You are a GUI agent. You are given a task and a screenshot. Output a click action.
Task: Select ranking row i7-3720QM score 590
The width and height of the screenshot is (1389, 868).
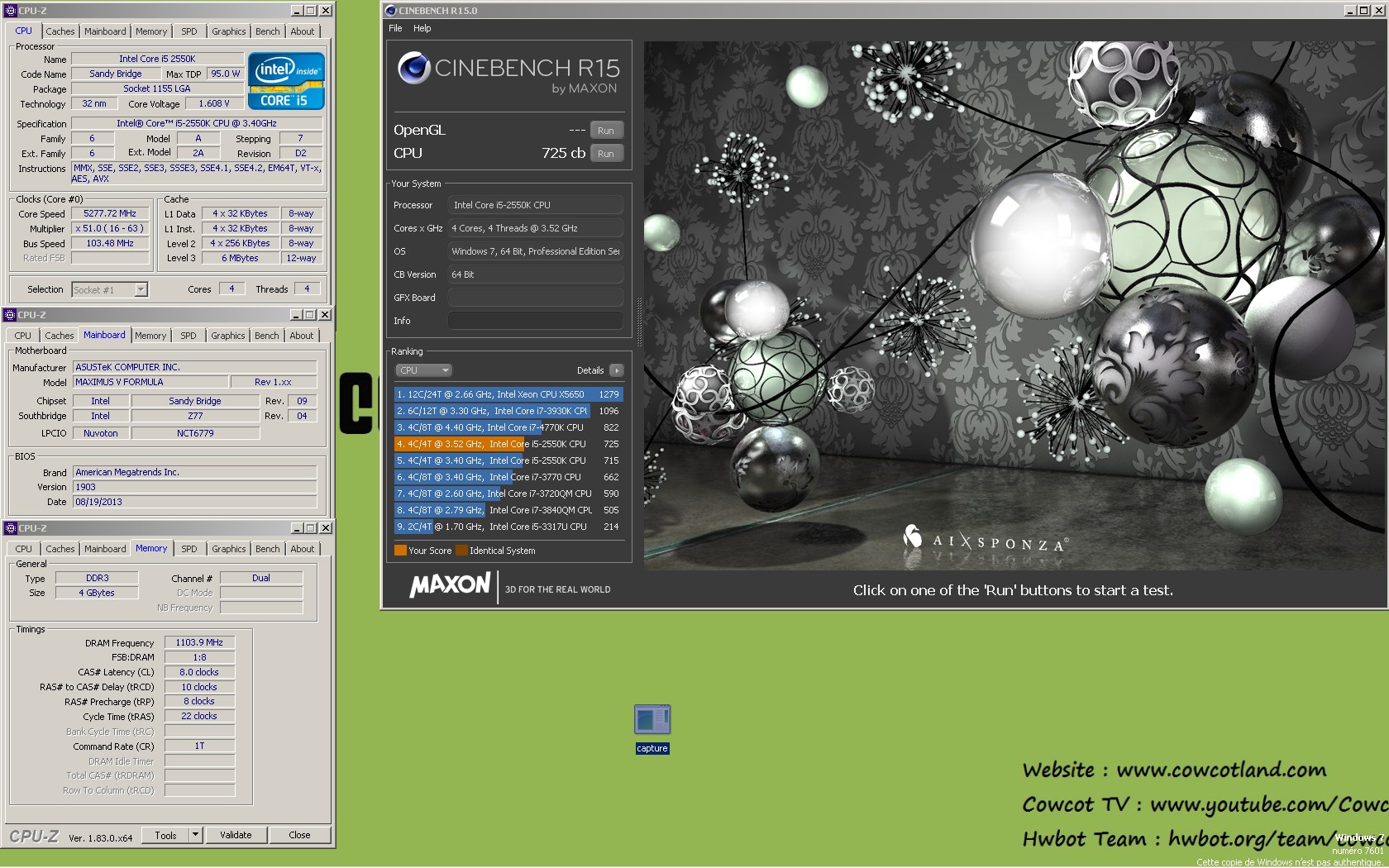pos(508,494)
